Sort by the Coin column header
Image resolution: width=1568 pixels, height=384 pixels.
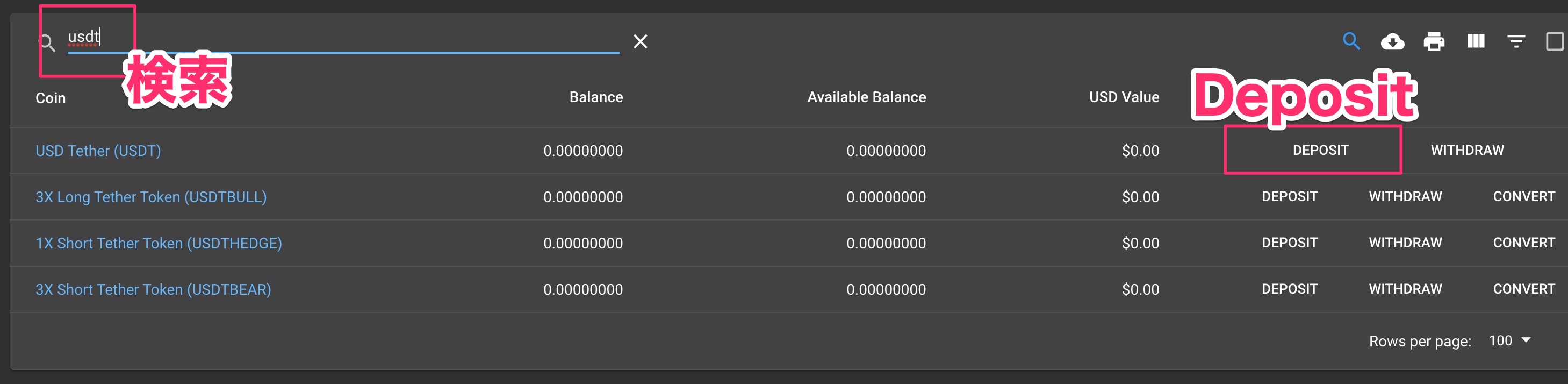pyautogui.click(x=51, y=98)
